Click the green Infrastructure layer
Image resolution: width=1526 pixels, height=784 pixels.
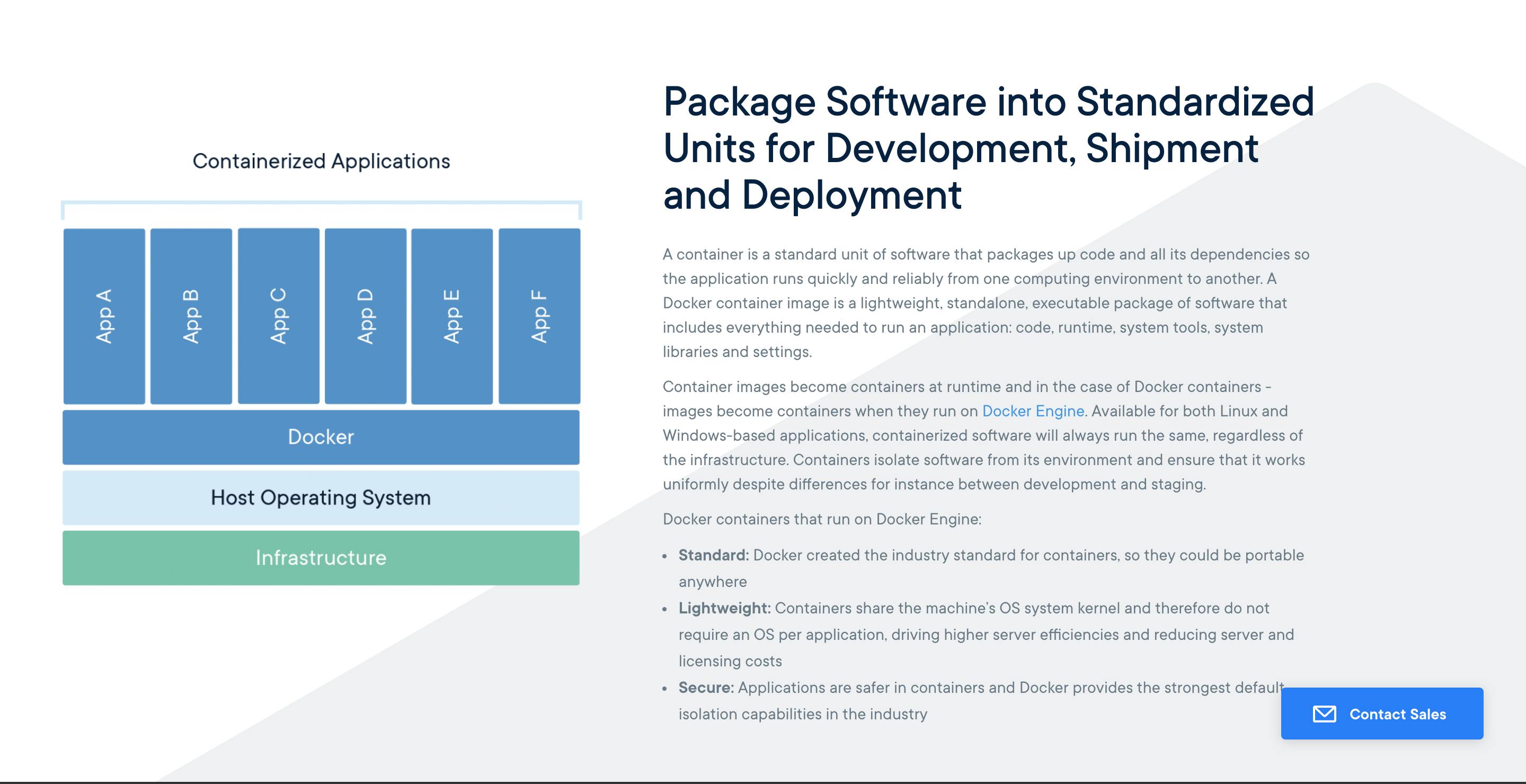pyautogui.click(x=321, y=558)
